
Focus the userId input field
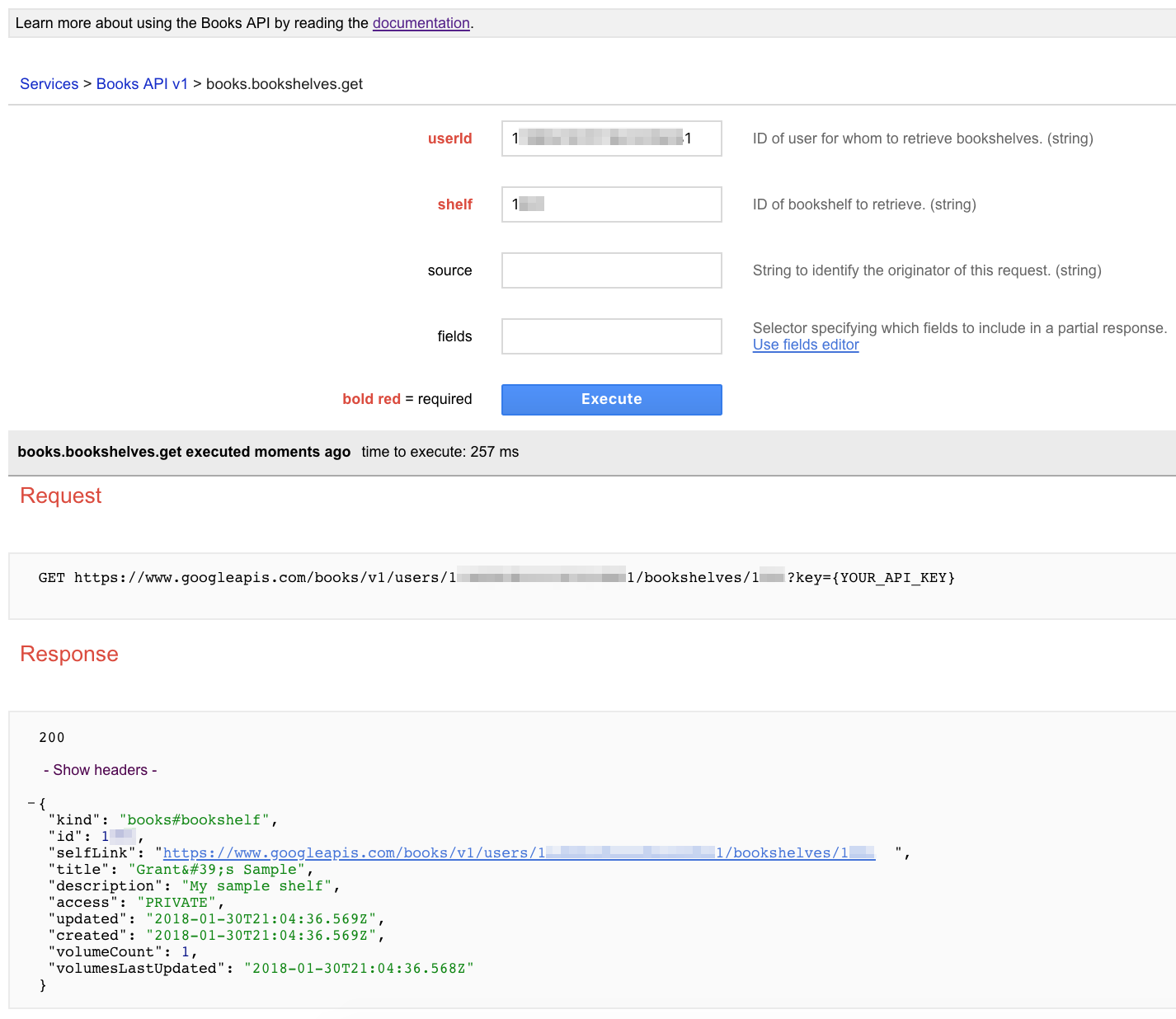612,139
